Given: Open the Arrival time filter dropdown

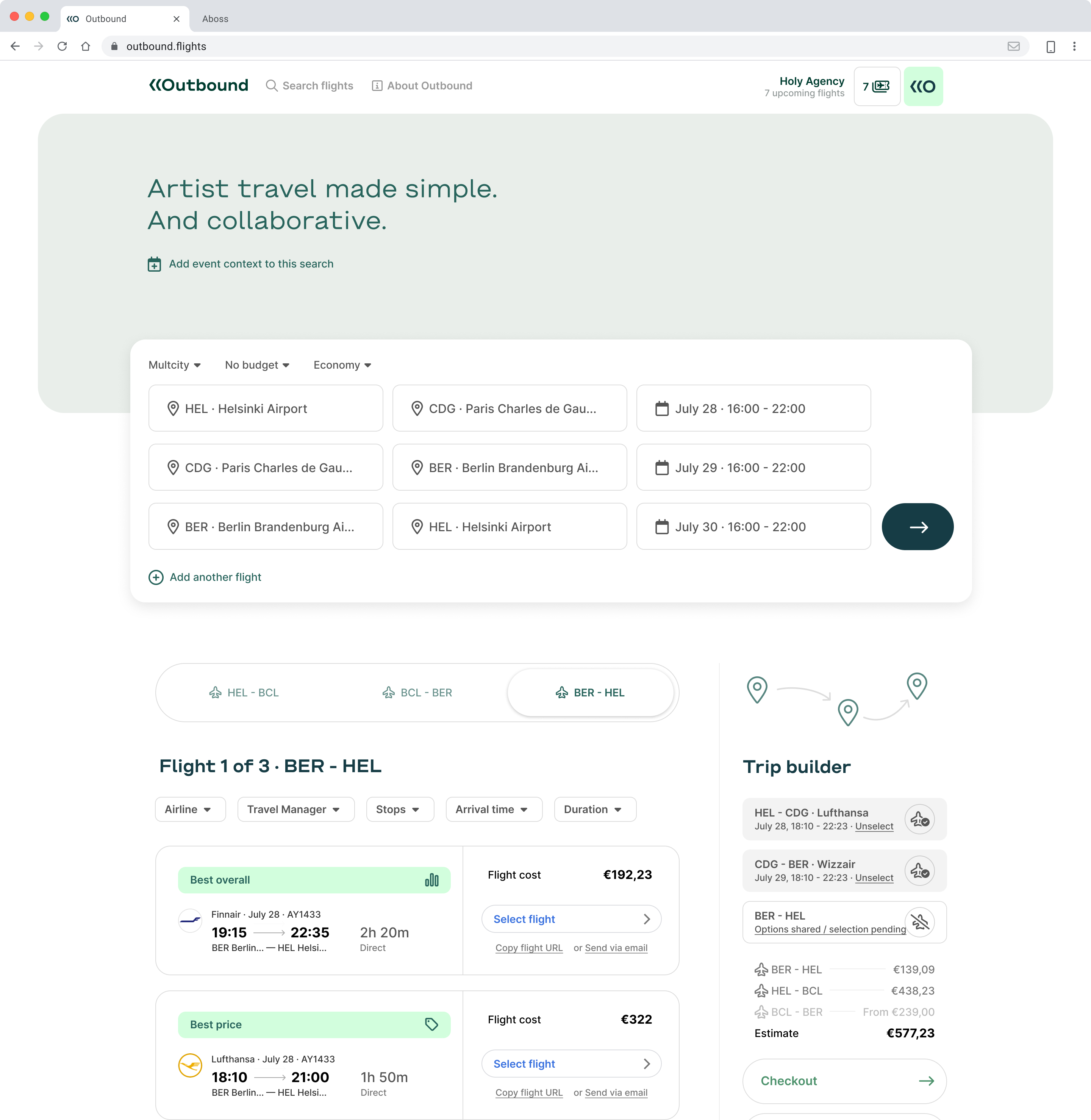Looking at the screenshot, I should pyautogui.click(x=494, y=809).
